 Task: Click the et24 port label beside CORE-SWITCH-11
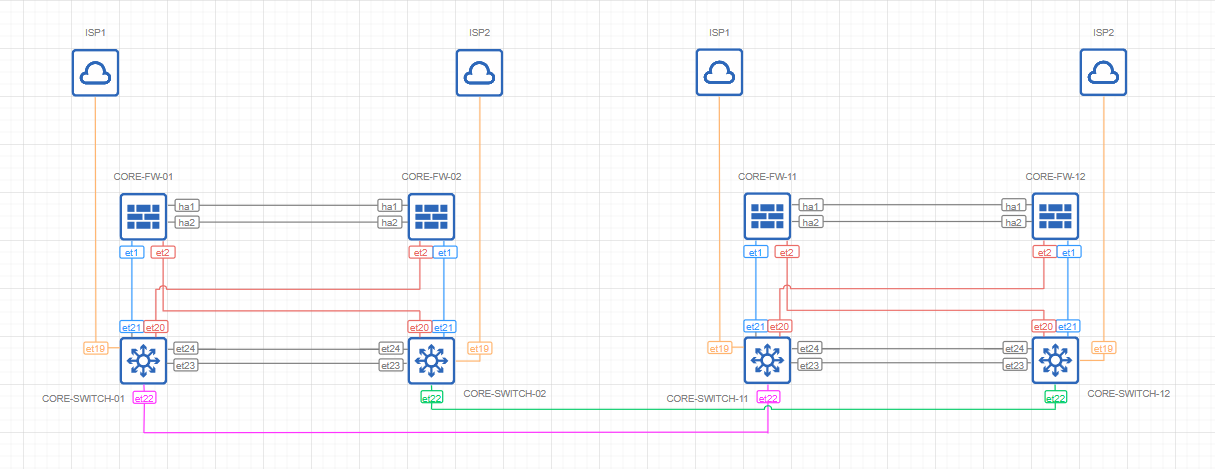click(x=810, y=348)
